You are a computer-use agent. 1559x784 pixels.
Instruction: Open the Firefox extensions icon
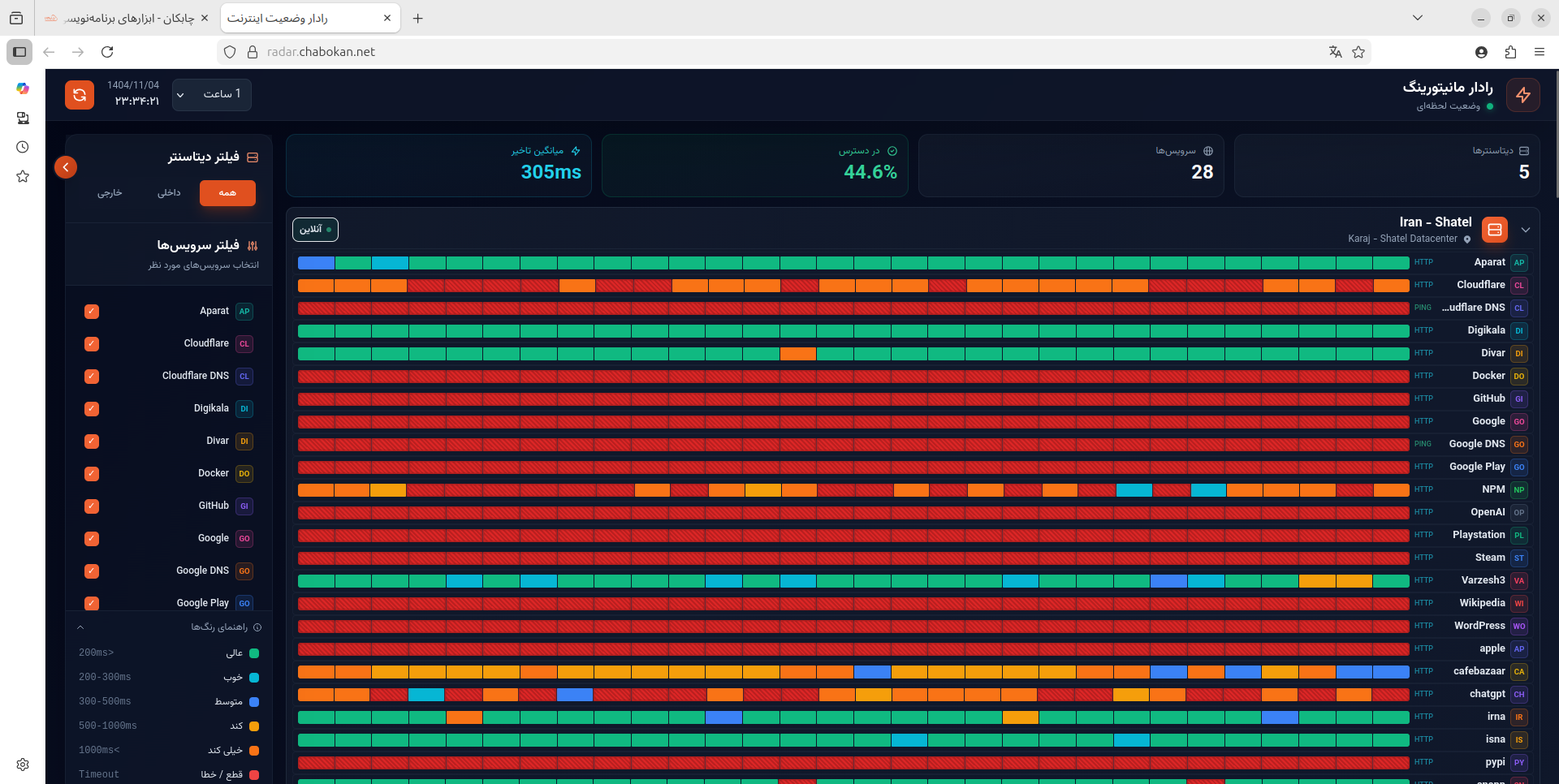click(x=1510, y=52)
